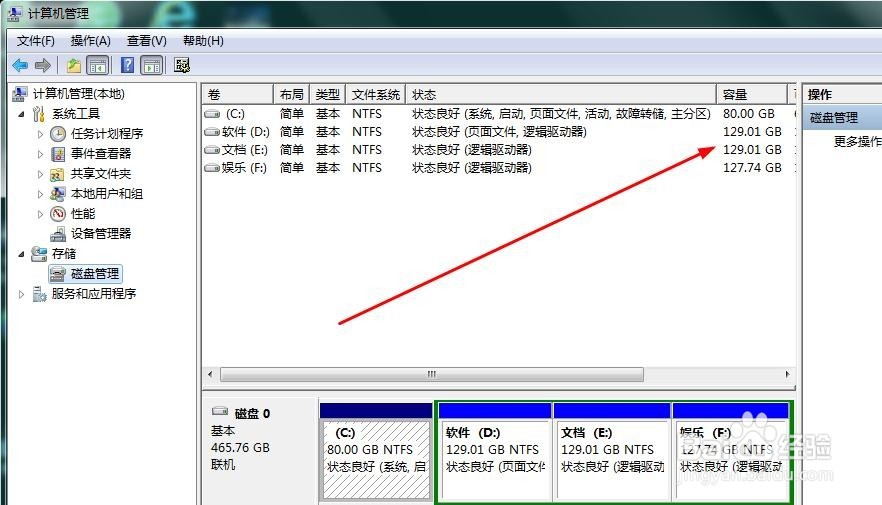The width and height of the screenshot is (882, 505).
Task: Open the 查看(V) menu
Action: click(146, 40)
